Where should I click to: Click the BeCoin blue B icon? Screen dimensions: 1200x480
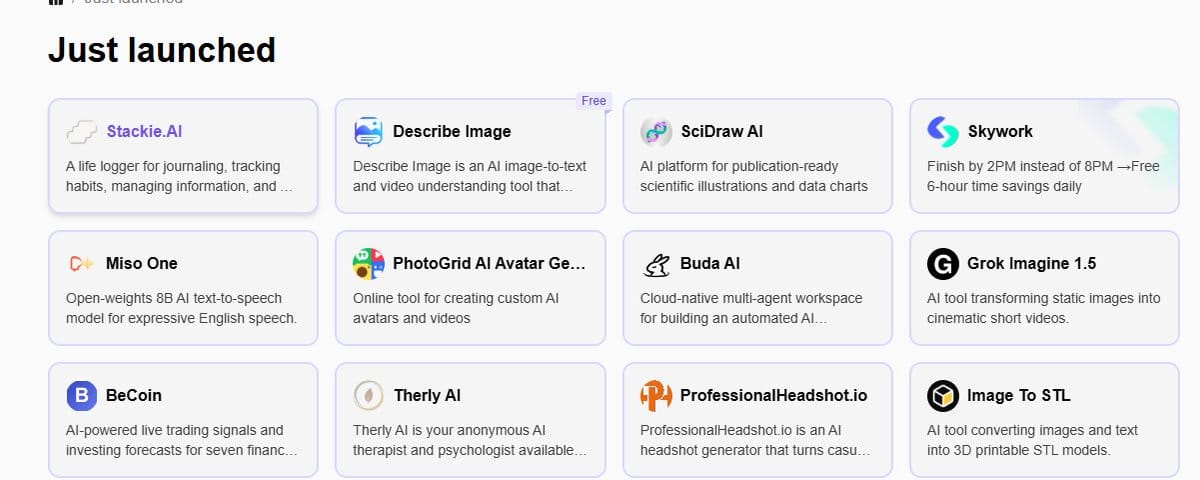pos(81,396)
